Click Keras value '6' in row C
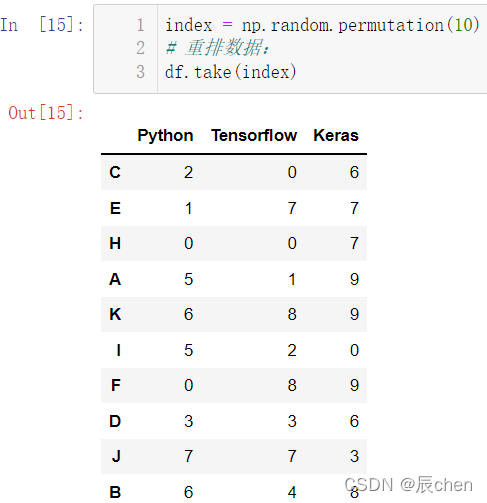This screenshot has width=487, height=503. click(x=354, y=172)
